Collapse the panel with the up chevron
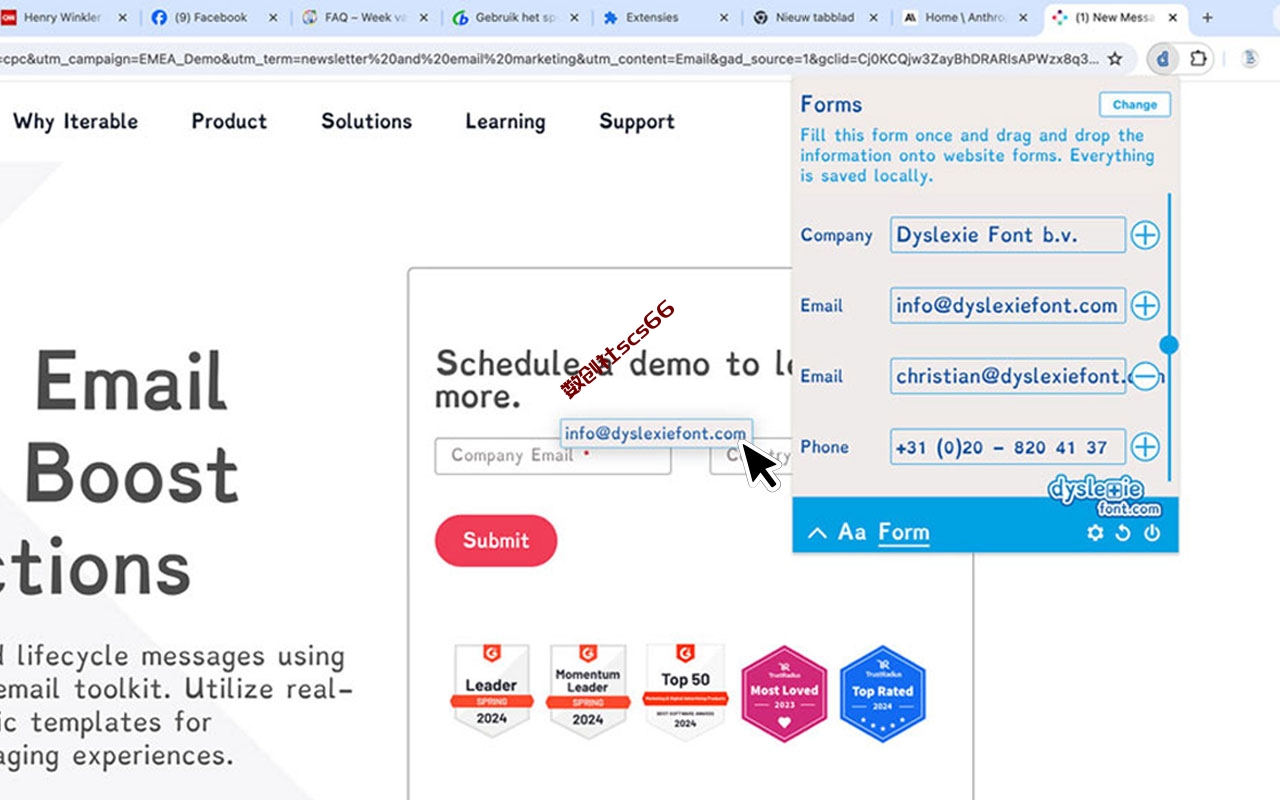 (817, 533)
